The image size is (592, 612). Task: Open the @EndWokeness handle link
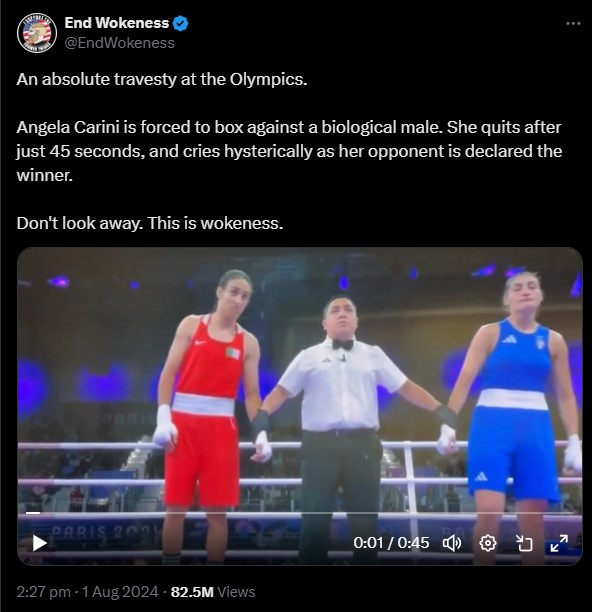coord(119,43)
